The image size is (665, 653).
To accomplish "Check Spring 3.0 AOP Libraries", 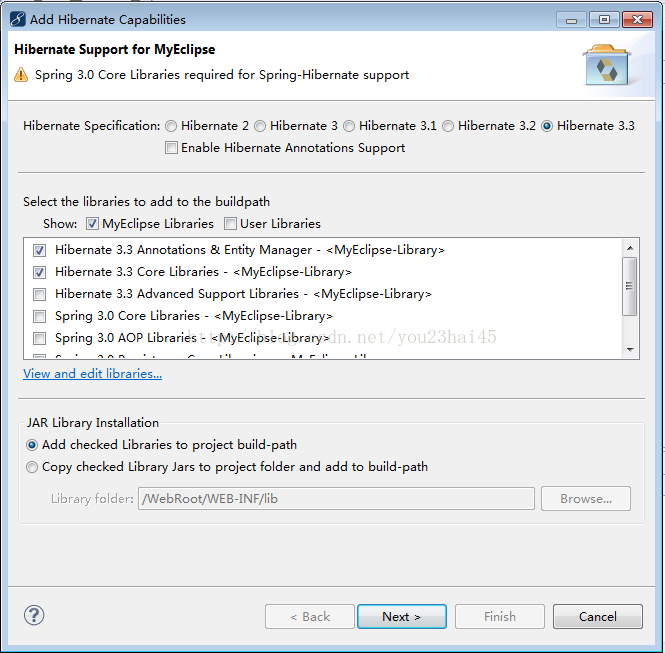I will [x=39, y=338].
